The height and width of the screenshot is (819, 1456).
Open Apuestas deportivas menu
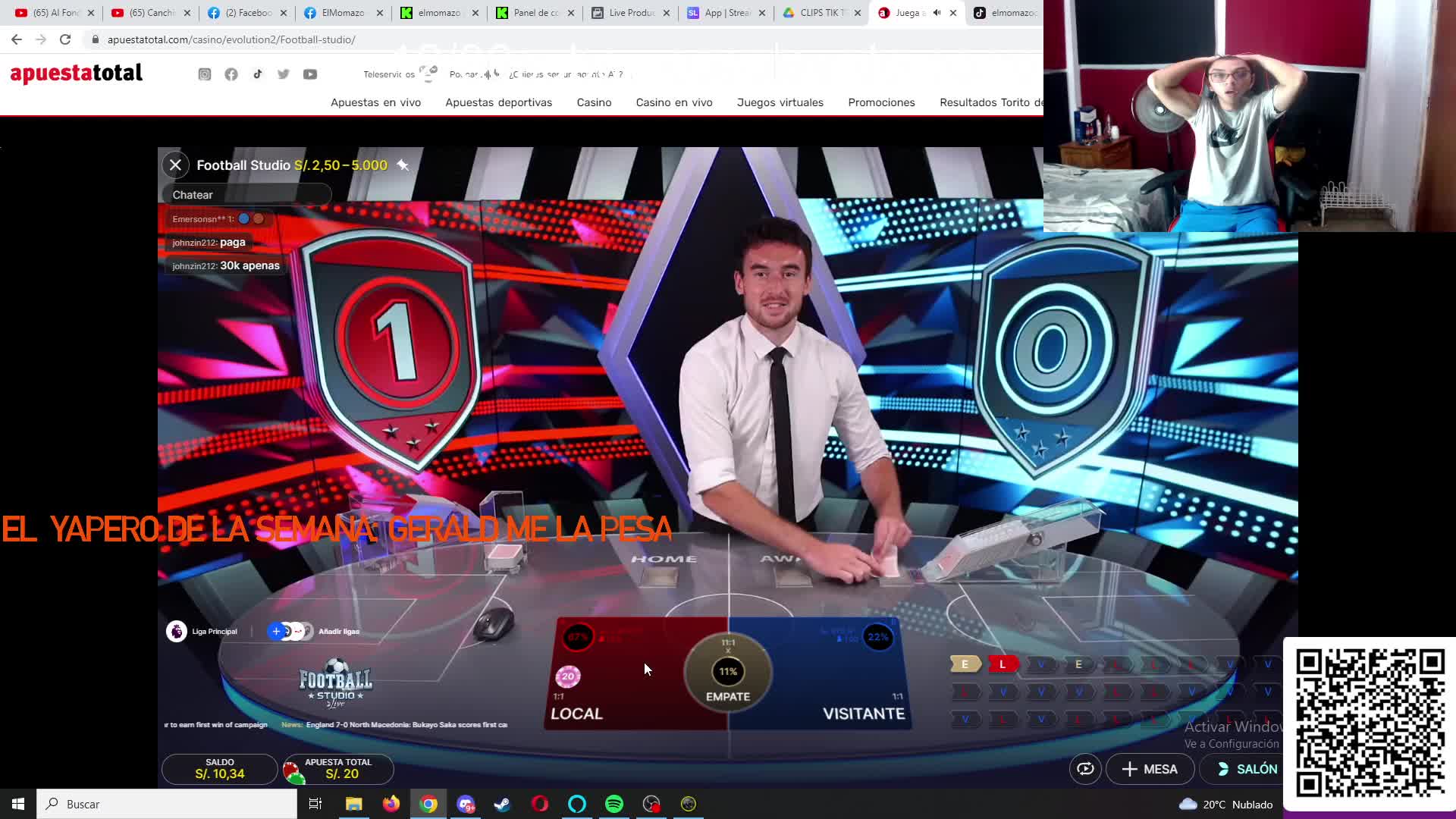[x=498, y=102]
